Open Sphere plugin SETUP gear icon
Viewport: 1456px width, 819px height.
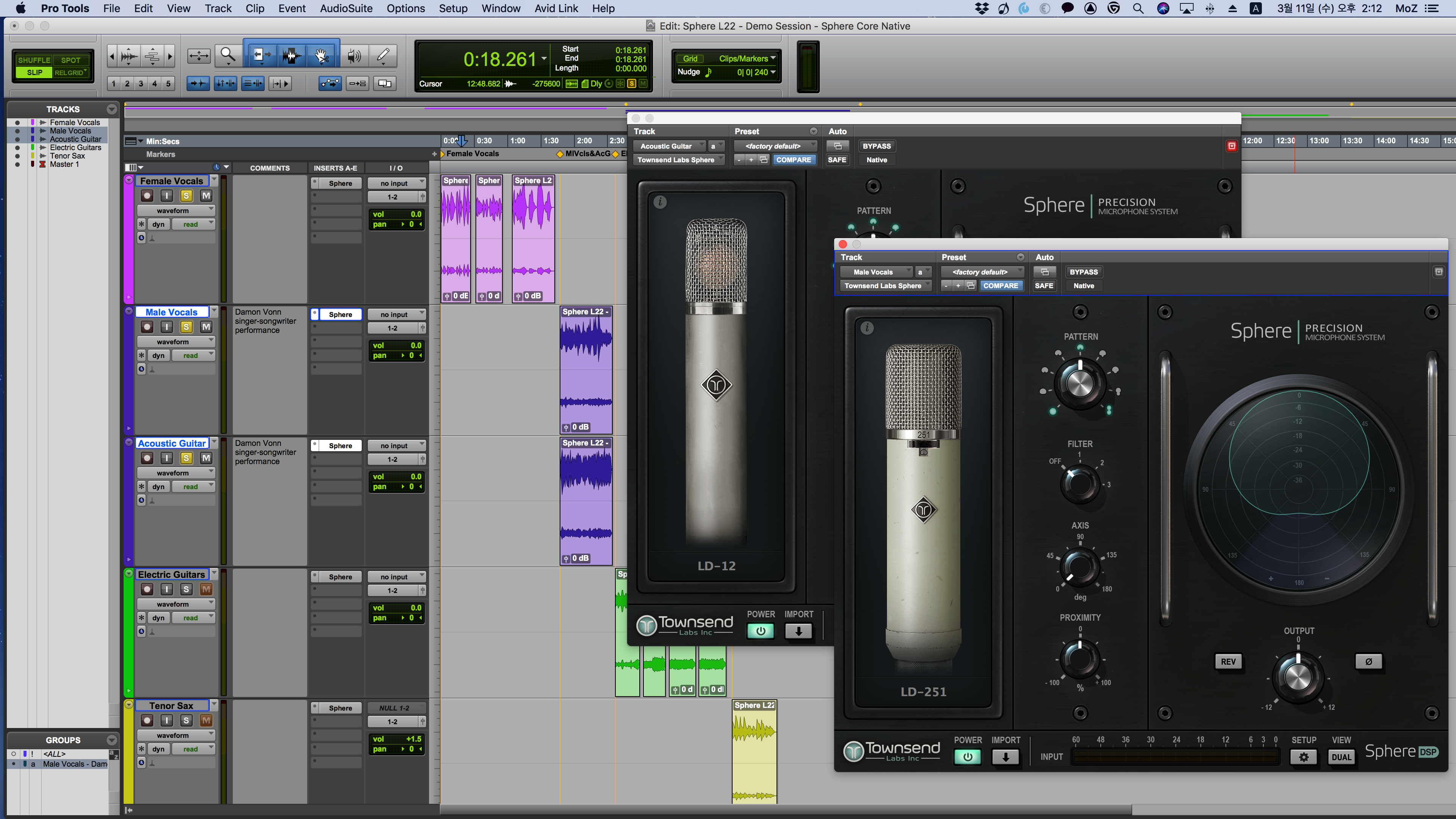coord(1304,758)
